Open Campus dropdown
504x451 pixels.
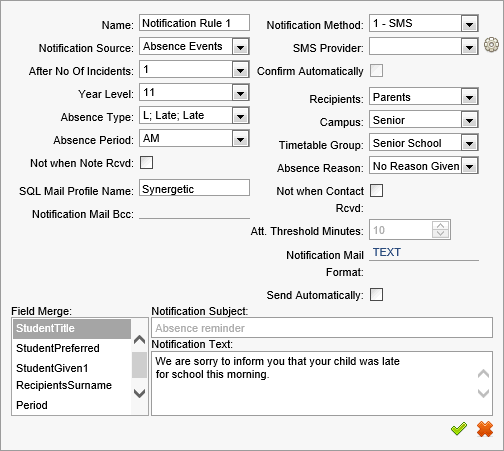tap(469, 120)
